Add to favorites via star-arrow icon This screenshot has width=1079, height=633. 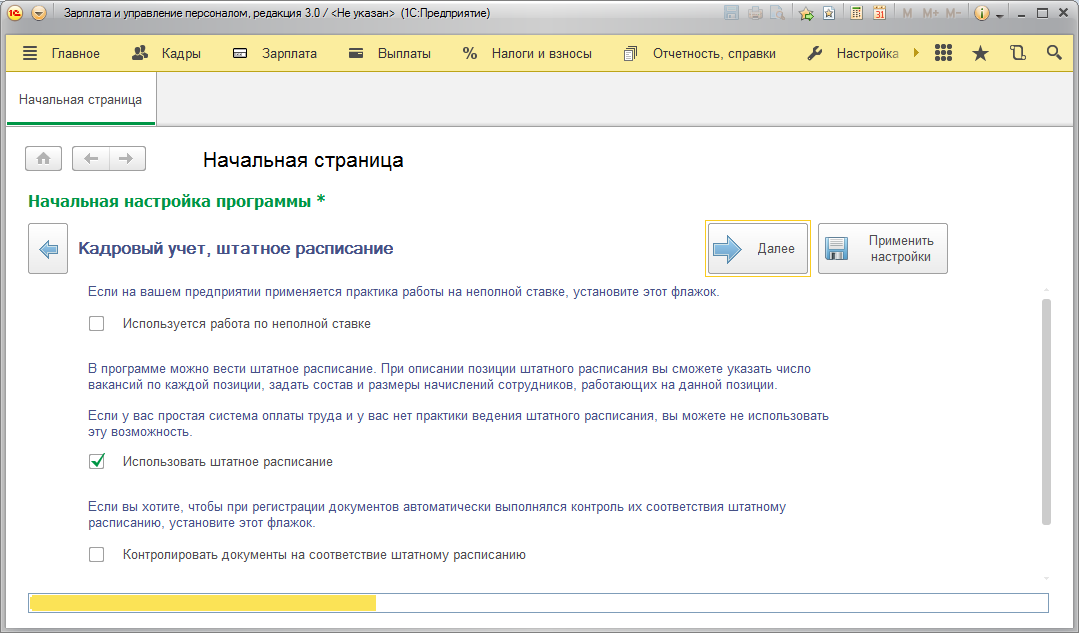click(x=806, y=13)
